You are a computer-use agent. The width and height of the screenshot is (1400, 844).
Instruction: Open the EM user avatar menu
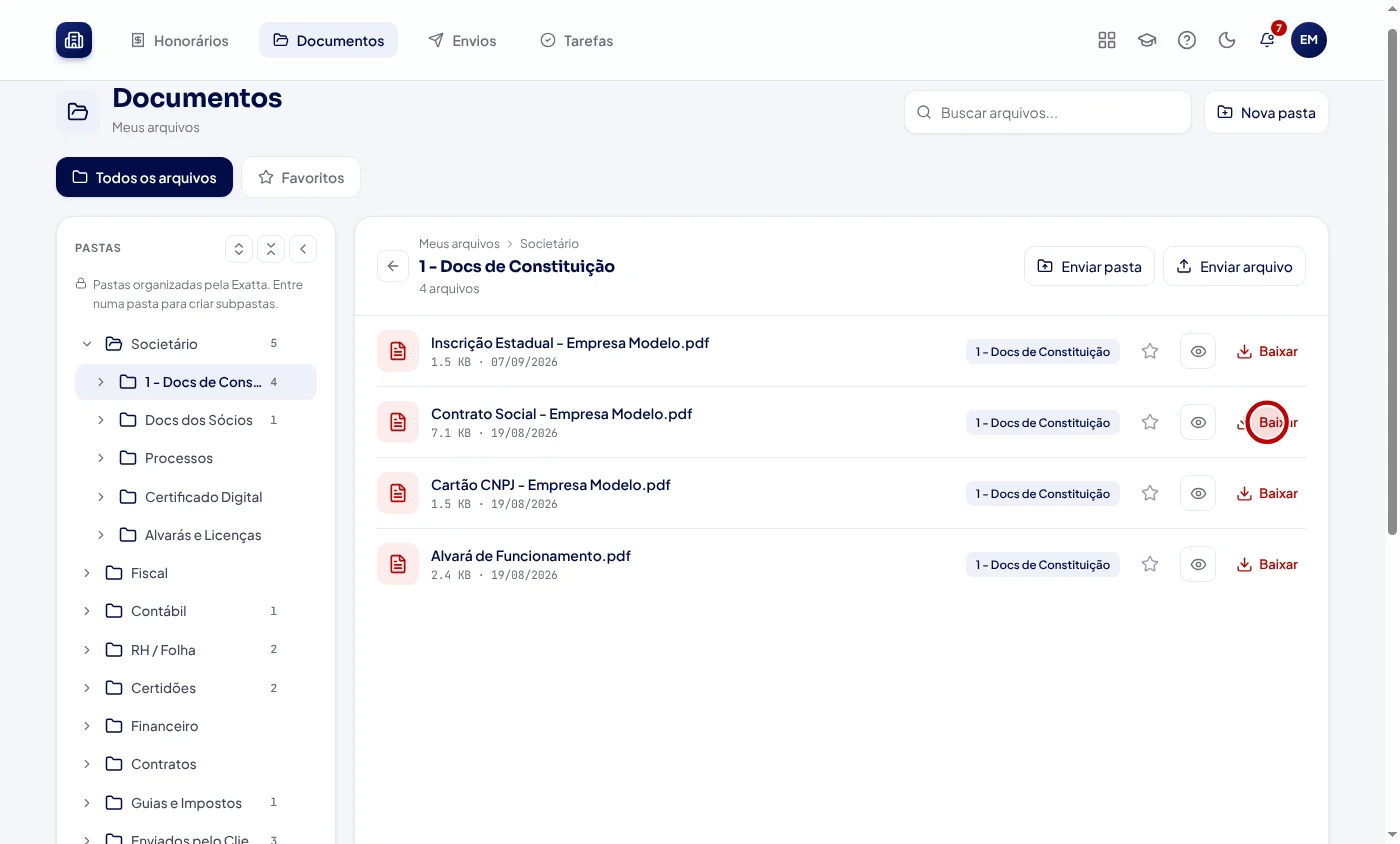(x=1309, y=40)
